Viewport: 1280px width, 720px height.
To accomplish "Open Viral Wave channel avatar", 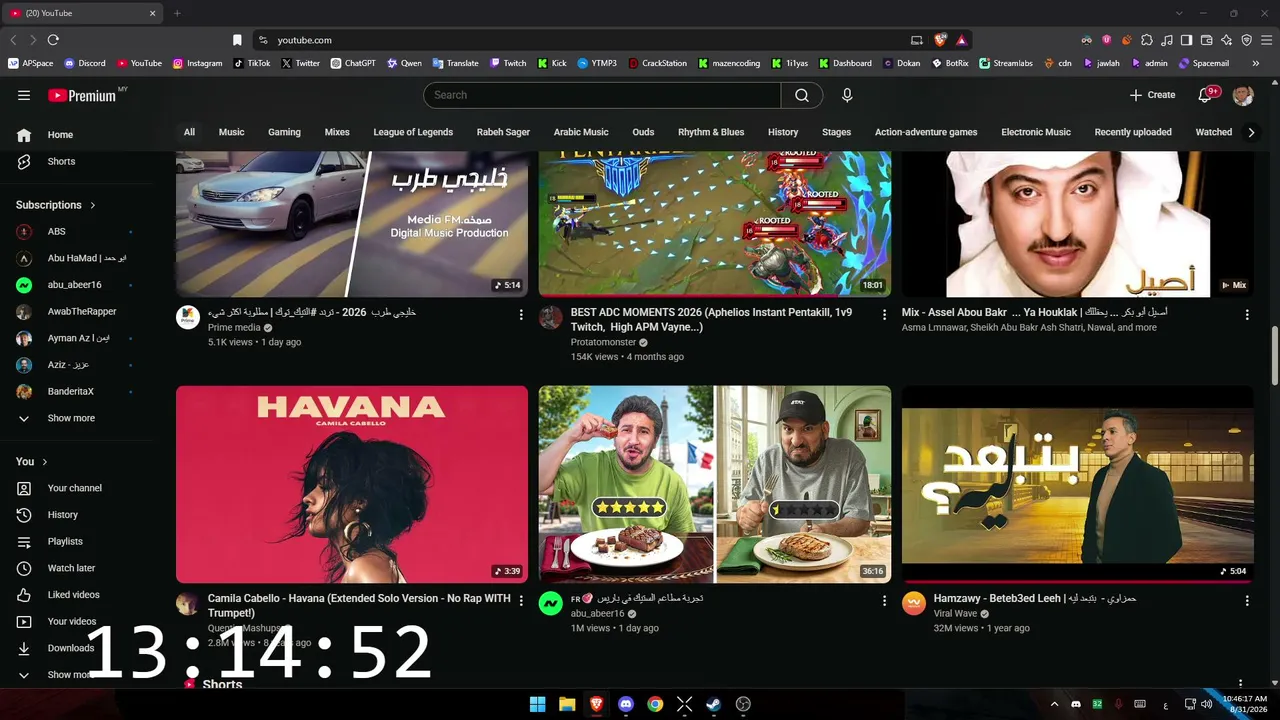I will point(914,604).
